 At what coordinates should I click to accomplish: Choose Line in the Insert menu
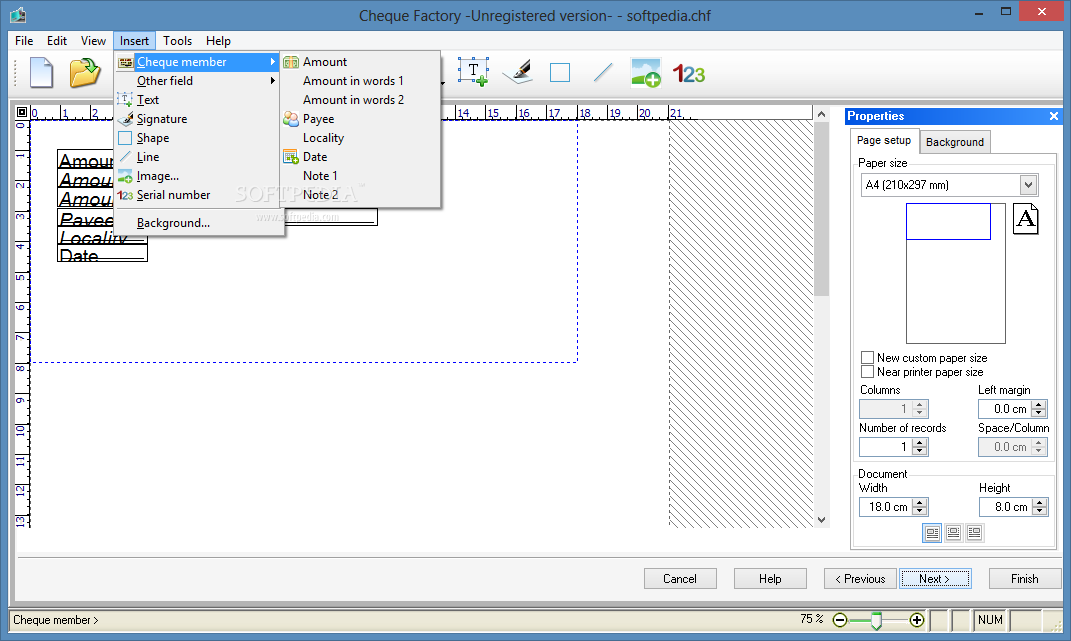pos(199,157)
